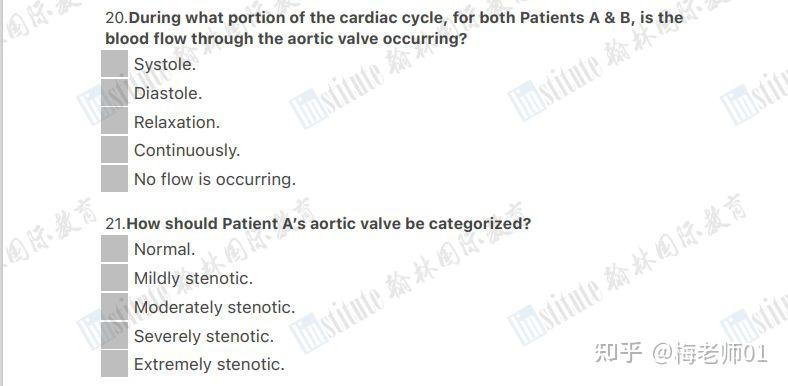The image size is (788, 386).
Task: Tick the Moderately stenotic checkbox
Action: click(x=115, y=307)
